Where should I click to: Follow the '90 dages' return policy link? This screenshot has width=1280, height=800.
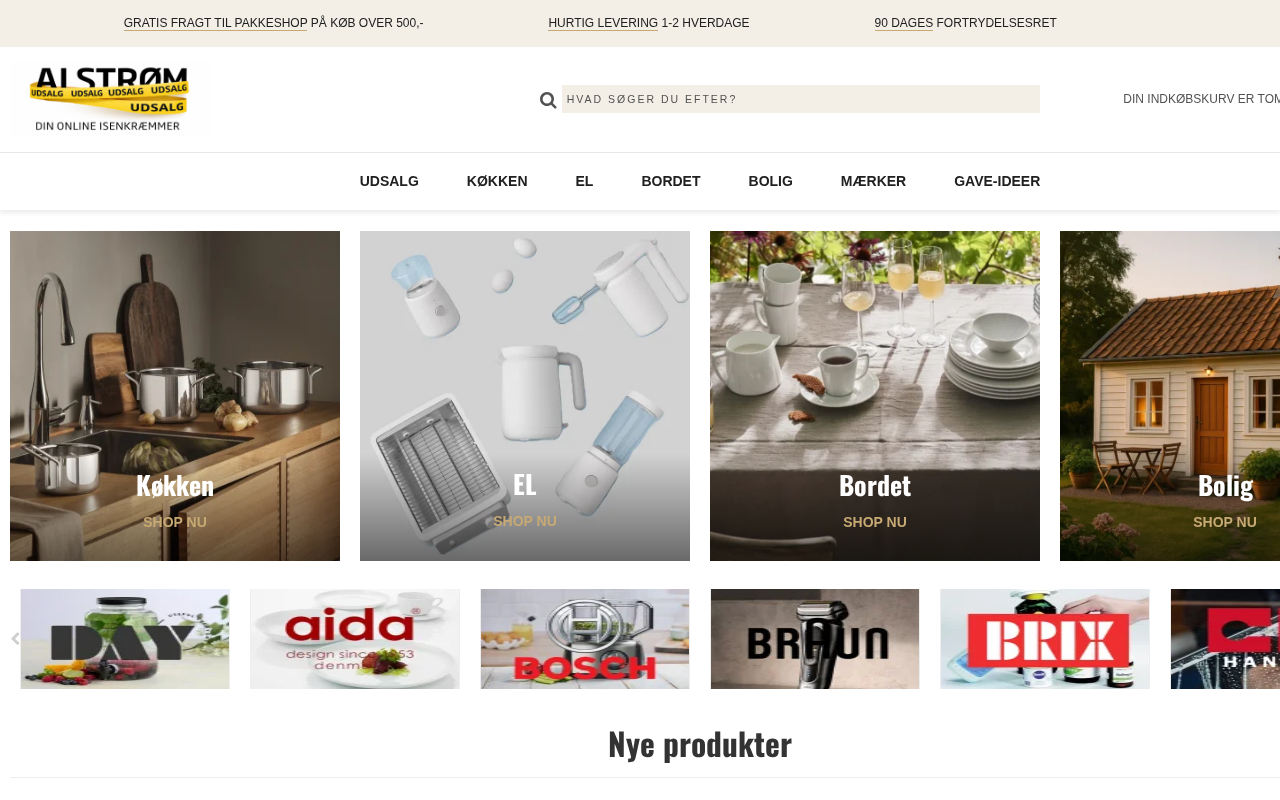click(904, 23)
